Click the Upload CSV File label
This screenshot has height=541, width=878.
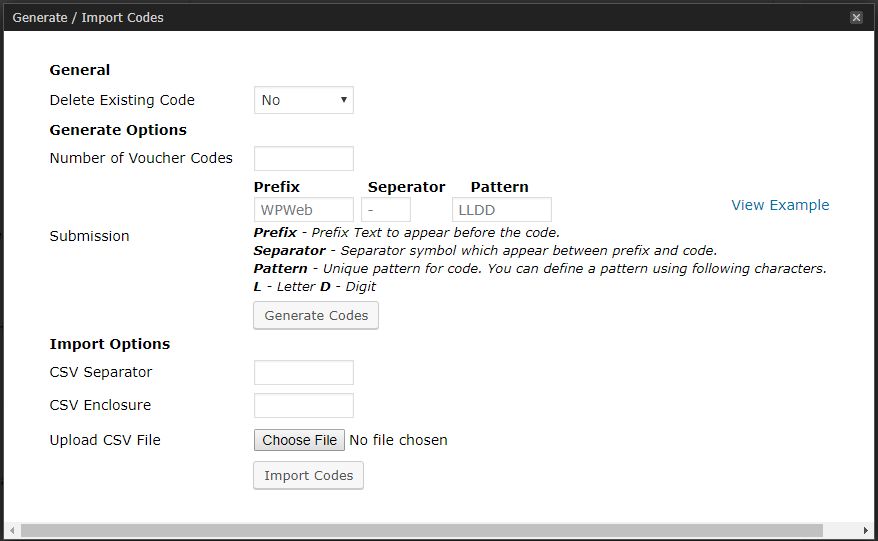point(105,440)
